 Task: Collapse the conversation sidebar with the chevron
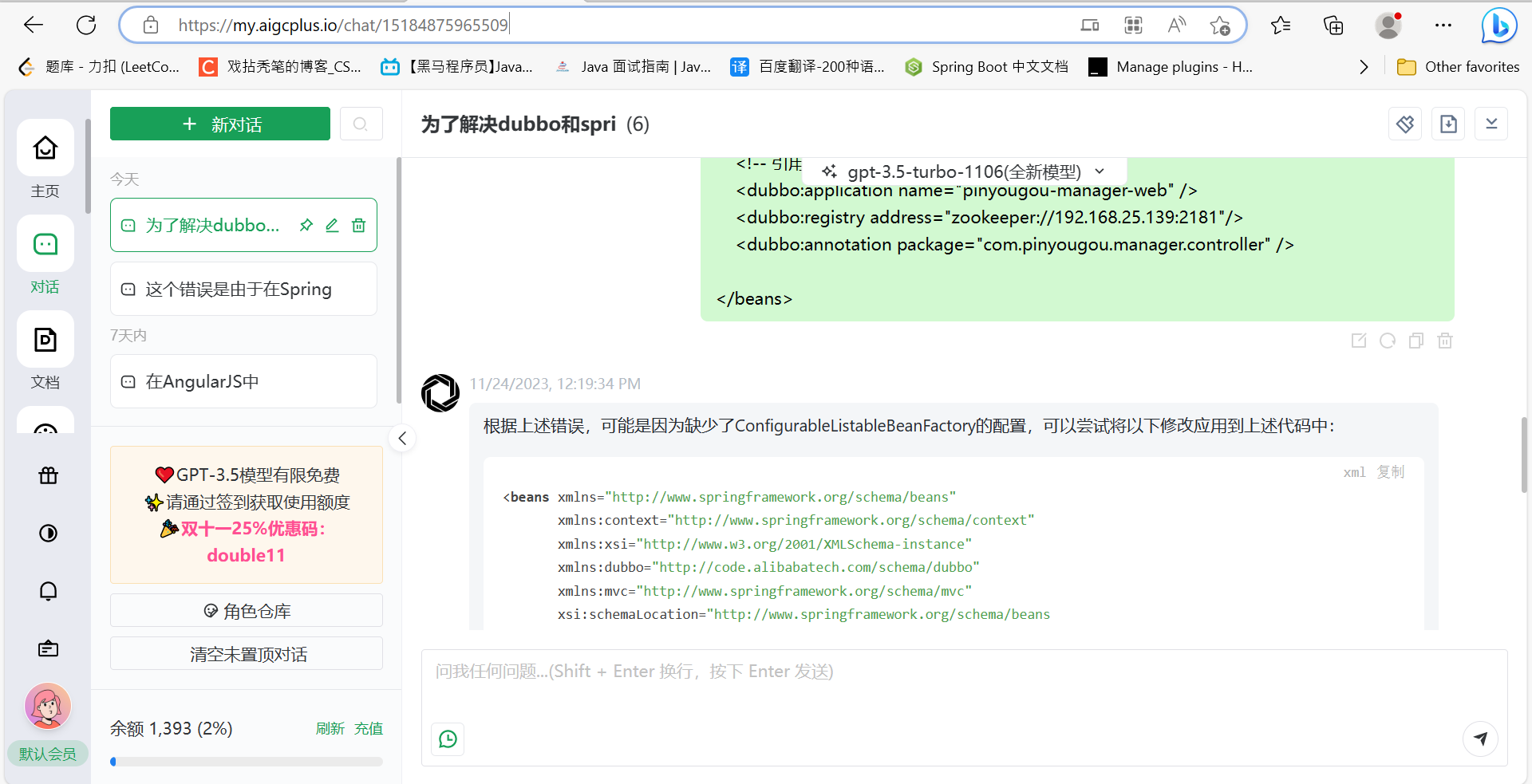click(403, 438)
